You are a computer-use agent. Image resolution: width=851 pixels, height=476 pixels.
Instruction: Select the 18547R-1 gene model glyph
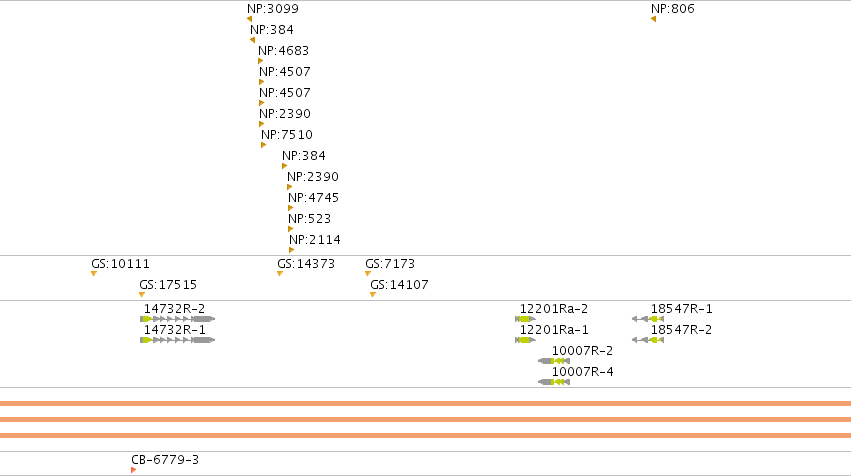648,319
